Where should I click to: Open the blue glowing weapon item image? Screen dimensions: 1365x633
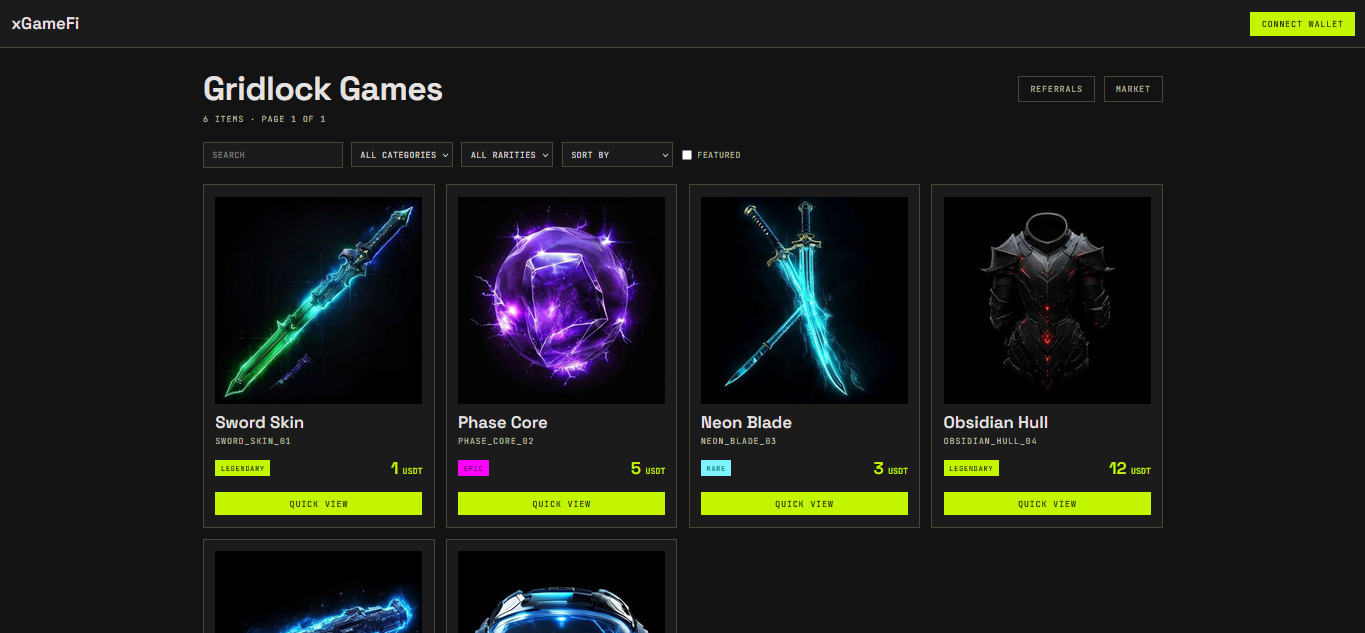318,592
